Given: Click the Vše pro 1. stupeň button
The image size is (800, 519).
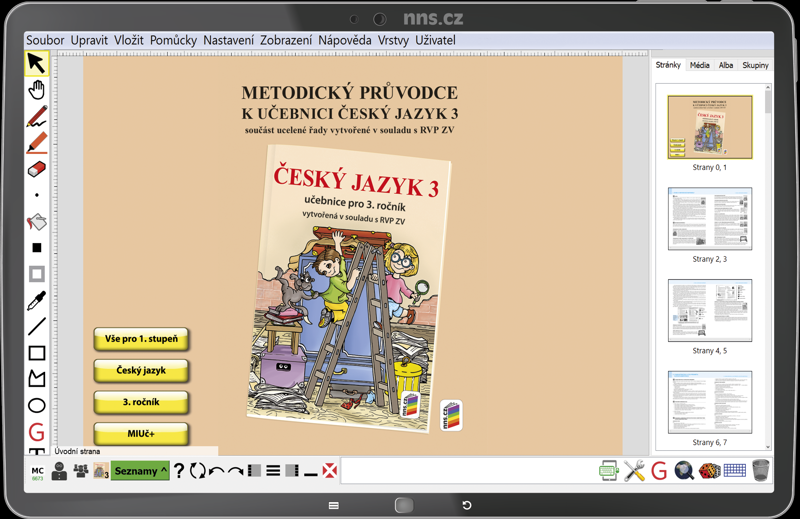Looking at the screenshot, I should click(141, 339).
